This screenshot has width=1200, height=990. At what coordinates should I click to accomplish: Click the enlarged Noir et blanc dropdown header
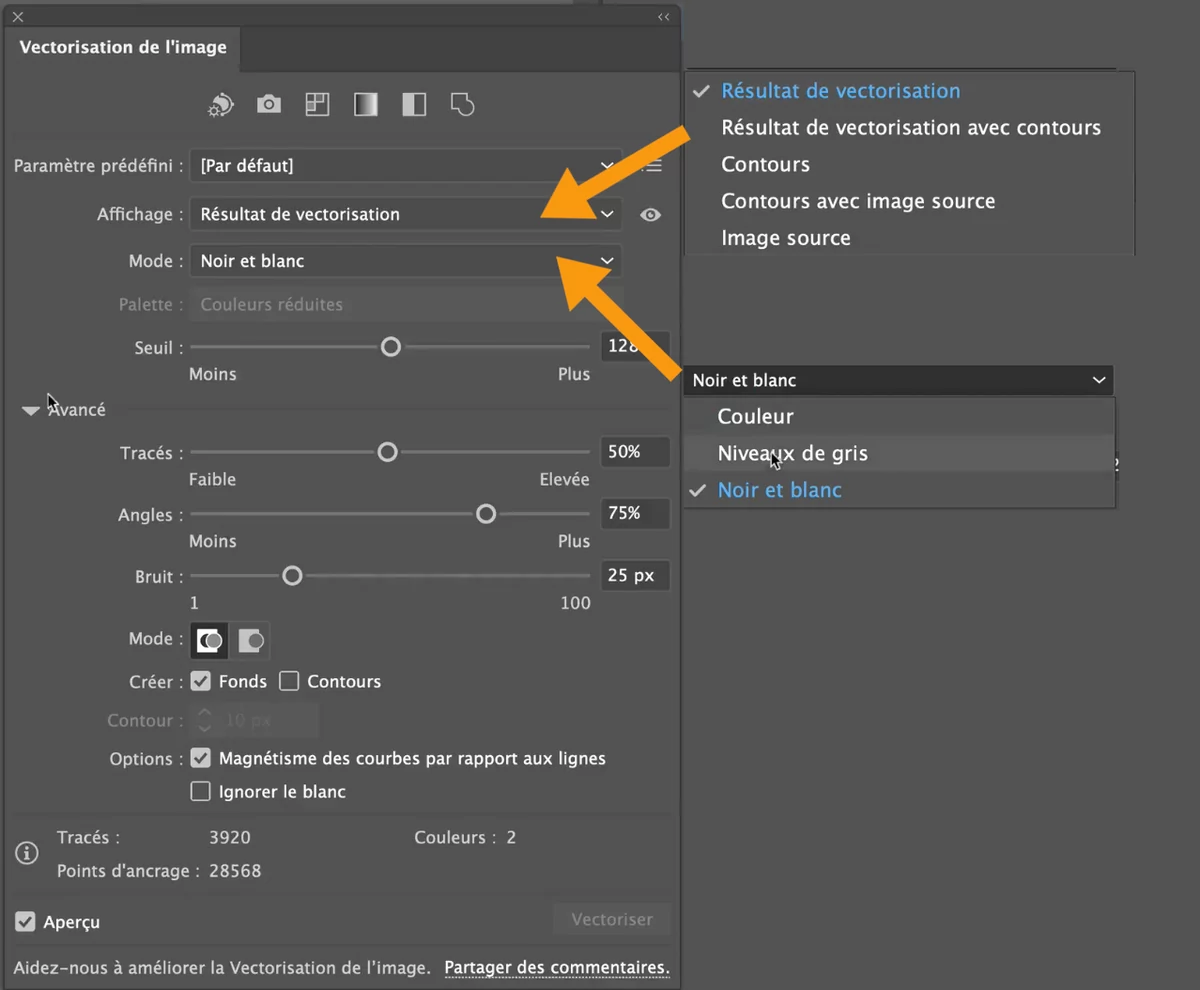tap(898, 380)
